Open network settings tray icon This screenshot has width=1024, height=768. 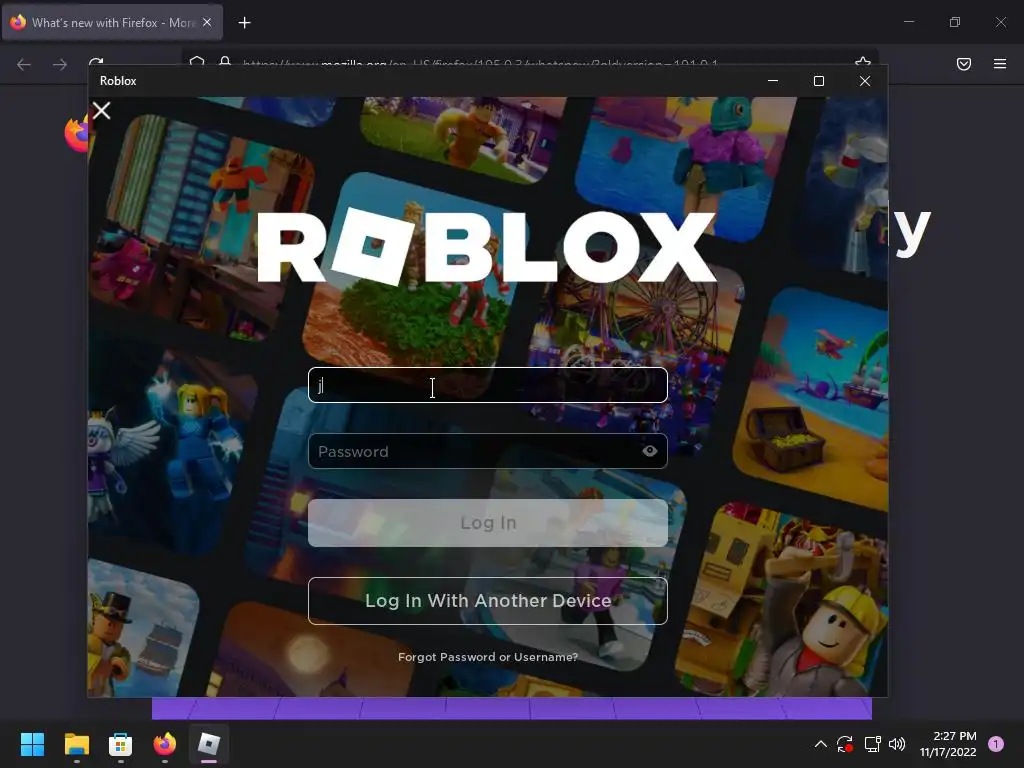point(872,744)
